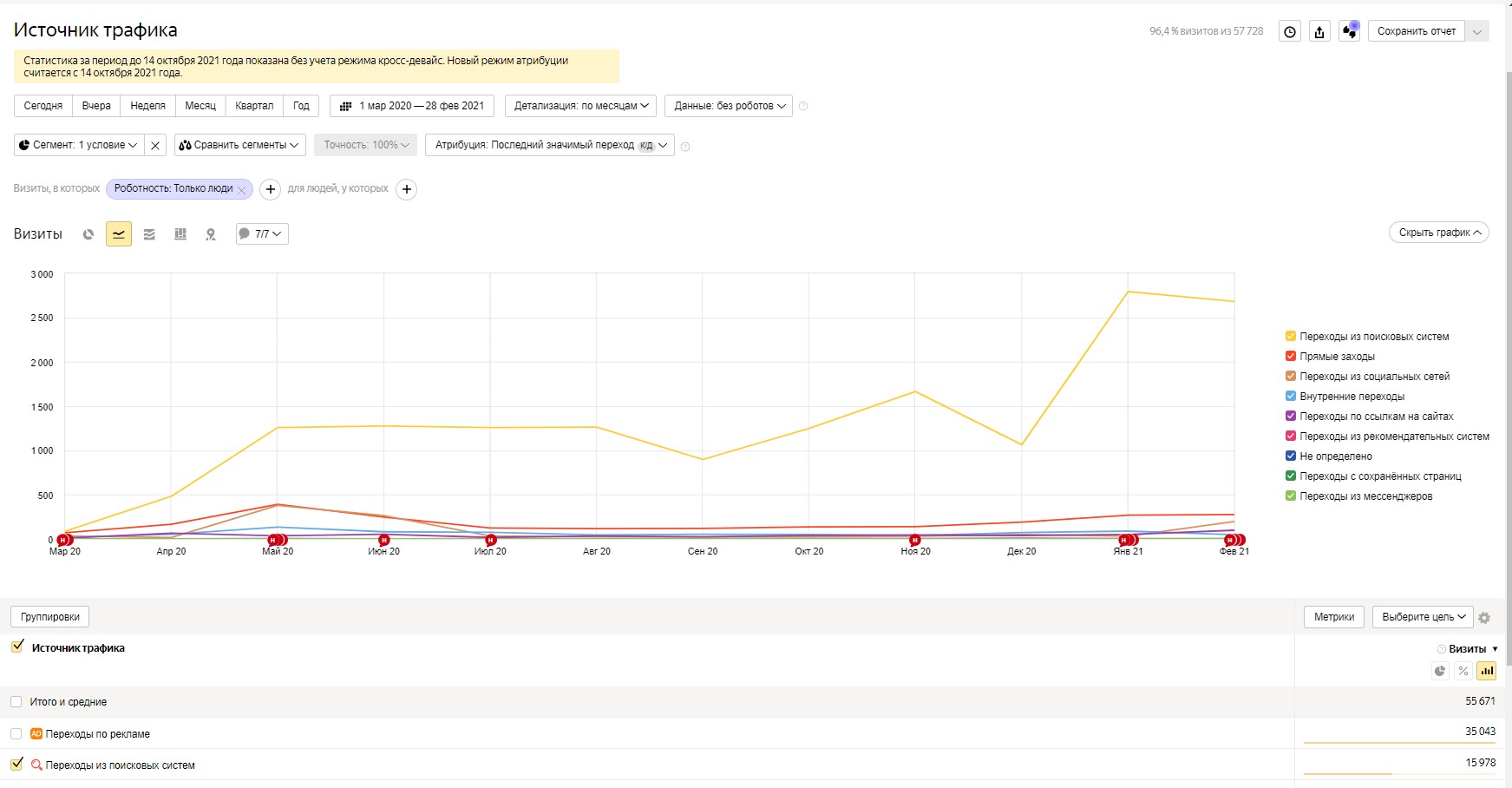Check the Переходы по рекламе row checkbox

tap(16, 734)
